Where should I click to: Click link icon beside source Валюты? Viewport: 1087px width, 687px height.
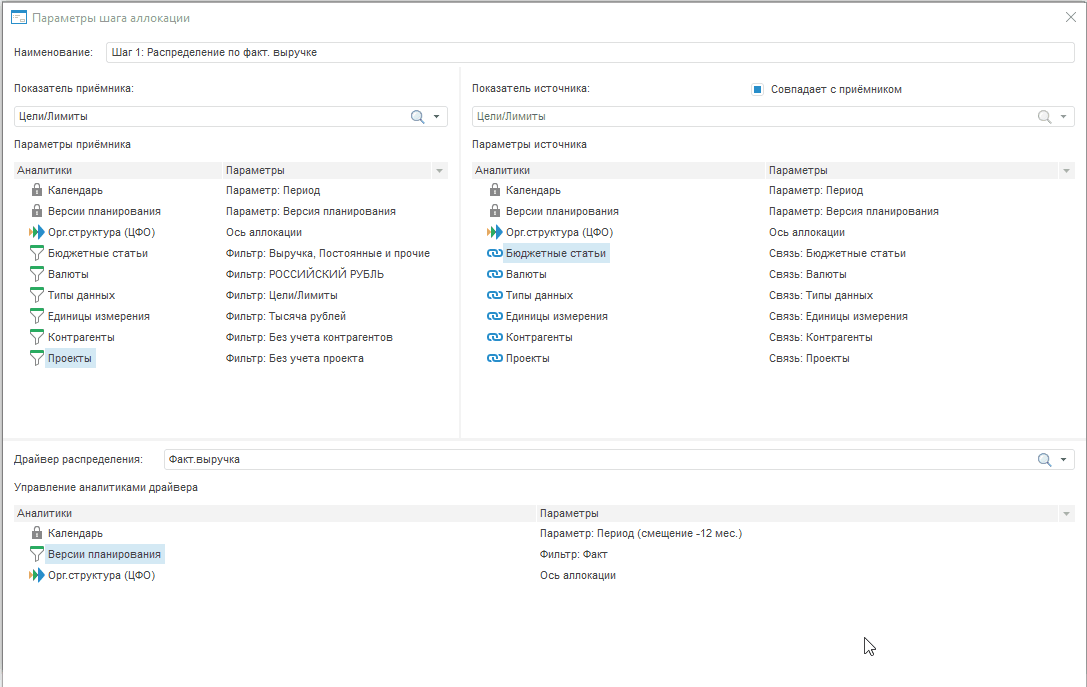click(494, 274)
